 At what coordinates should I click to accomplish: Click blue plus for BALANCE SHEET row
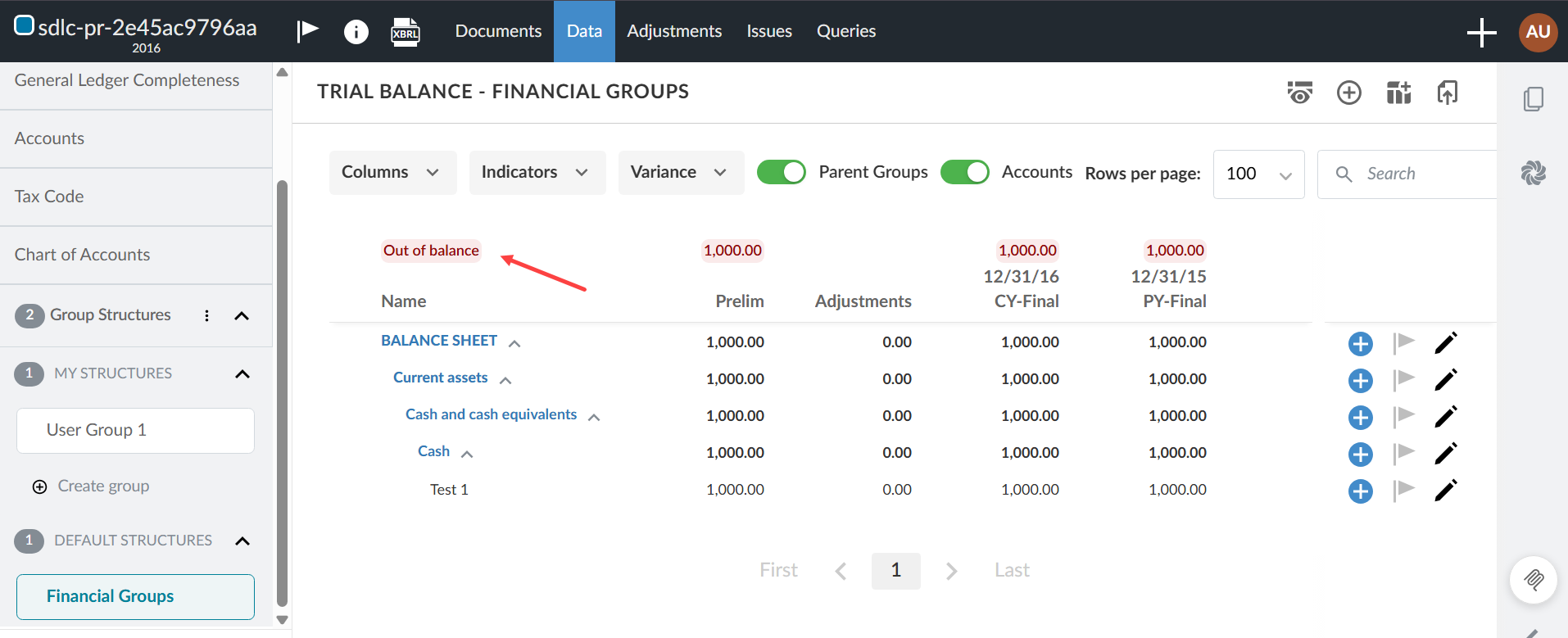click(1361, 344)
